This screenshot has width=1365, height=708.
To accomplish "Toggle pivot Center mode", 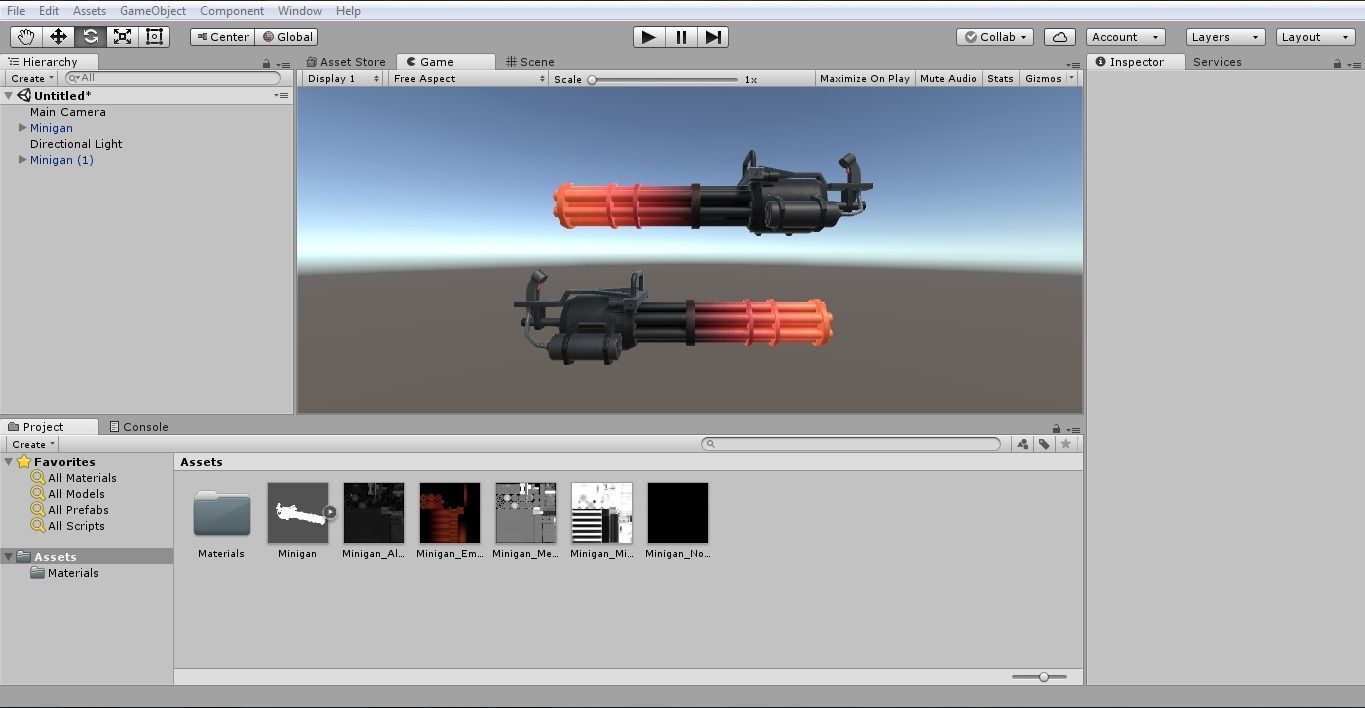I will pos(223,37).
